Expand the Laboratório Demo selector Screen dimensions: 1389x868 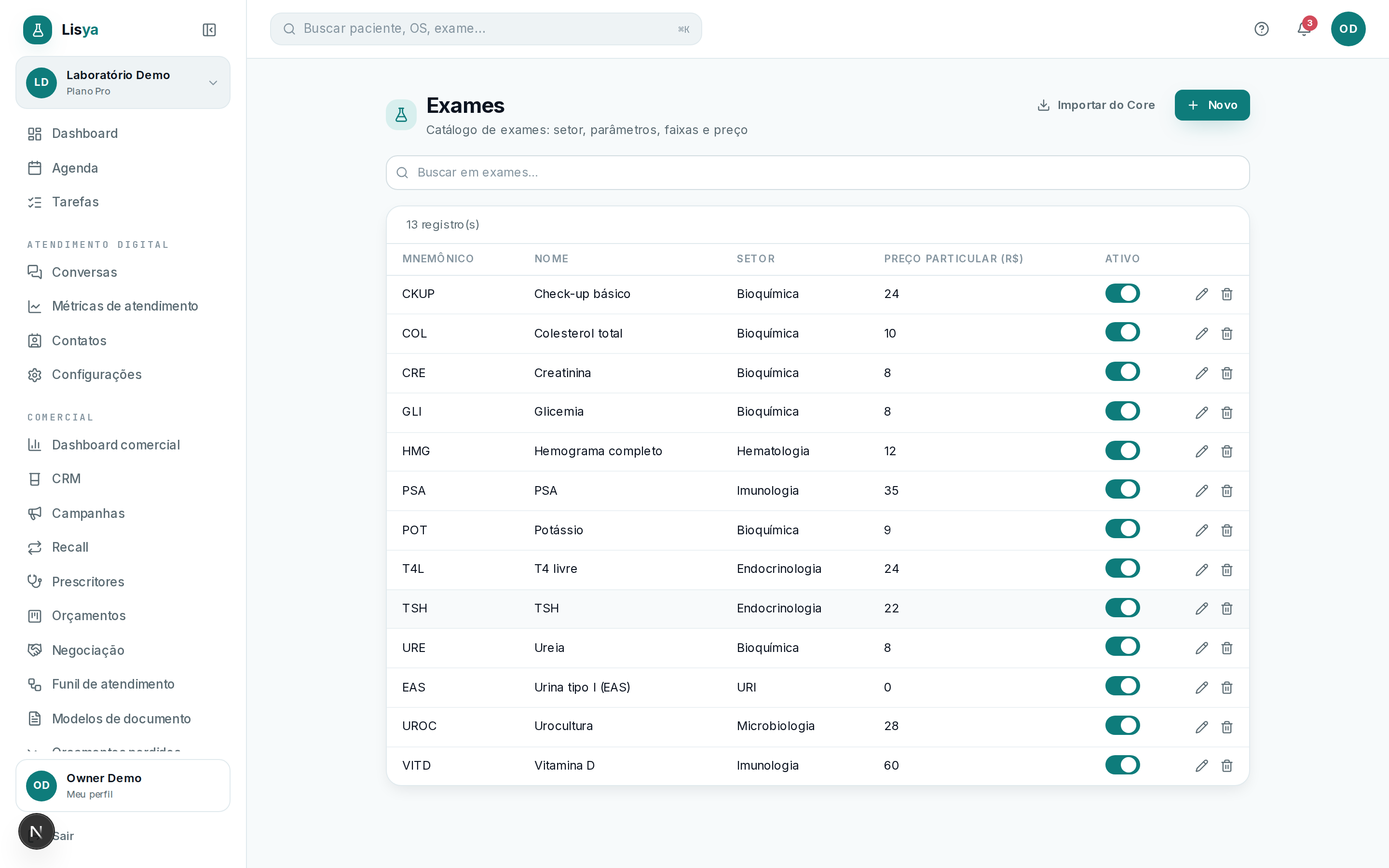coord(123,82)
